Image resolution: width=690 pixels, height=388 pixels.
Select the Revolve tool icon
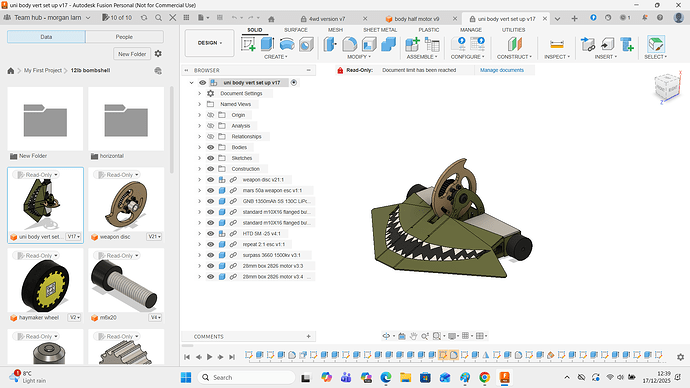coord(286,44)
